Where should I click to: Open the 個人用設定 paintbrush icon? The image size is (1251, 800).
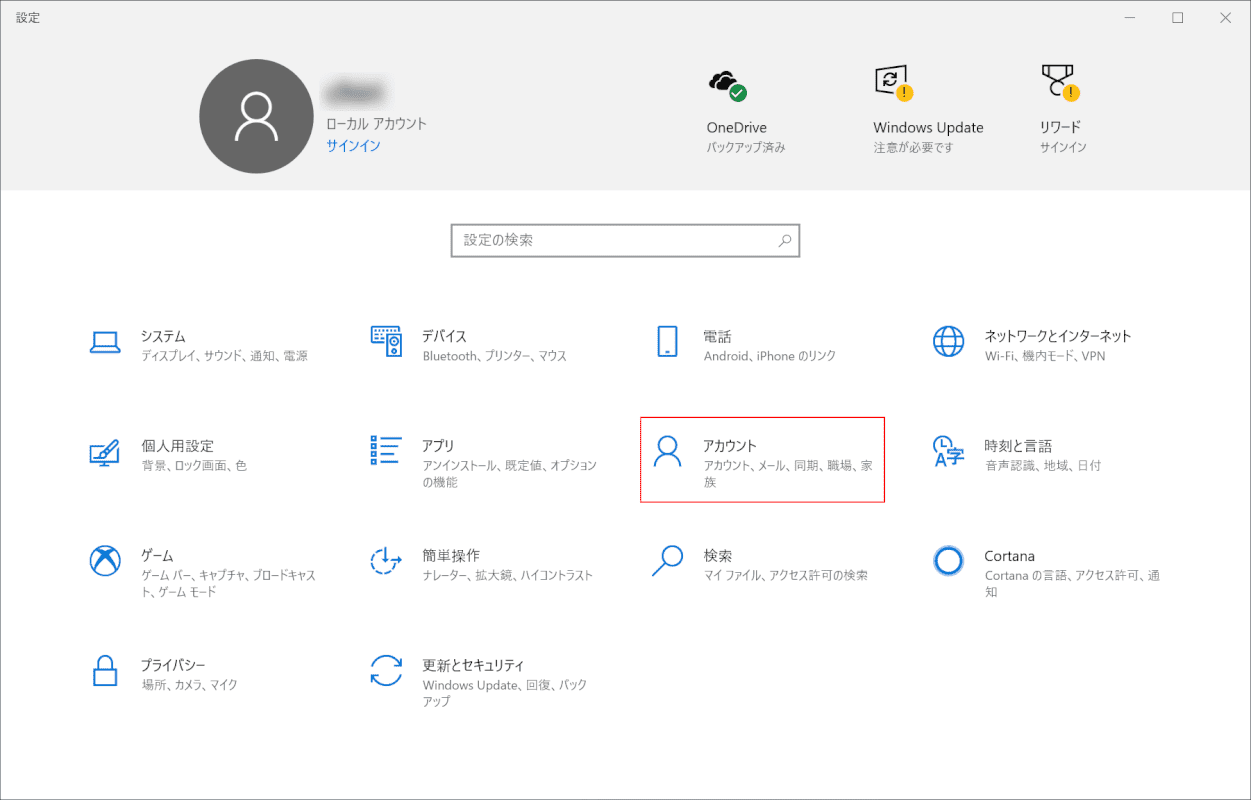104,451
